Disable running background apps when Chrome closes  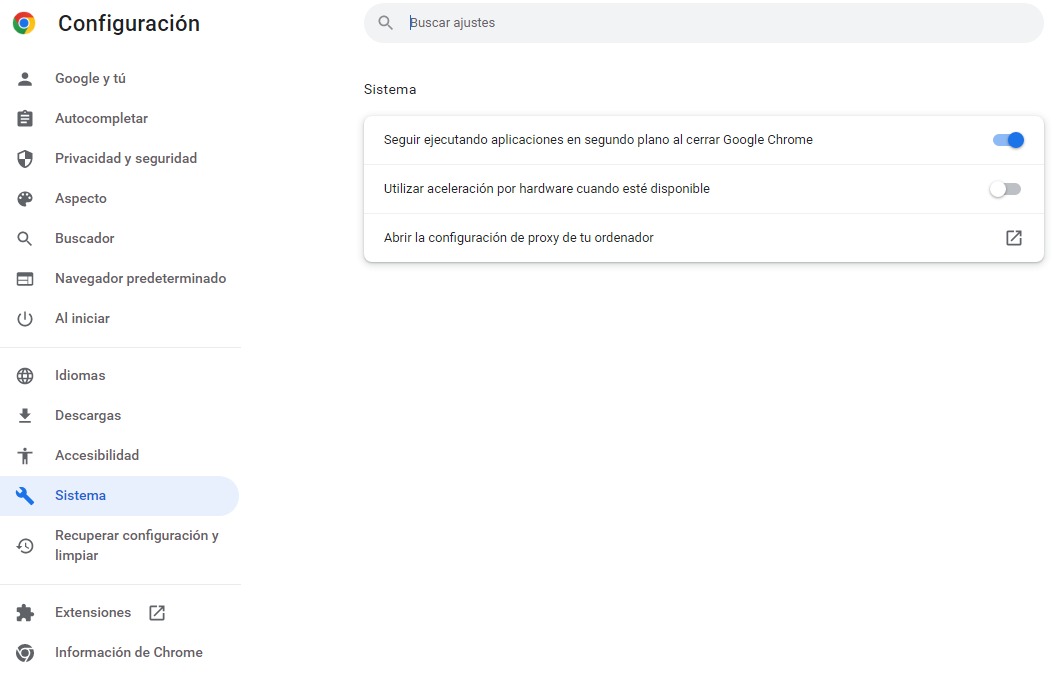click(x=1008, y=140)
